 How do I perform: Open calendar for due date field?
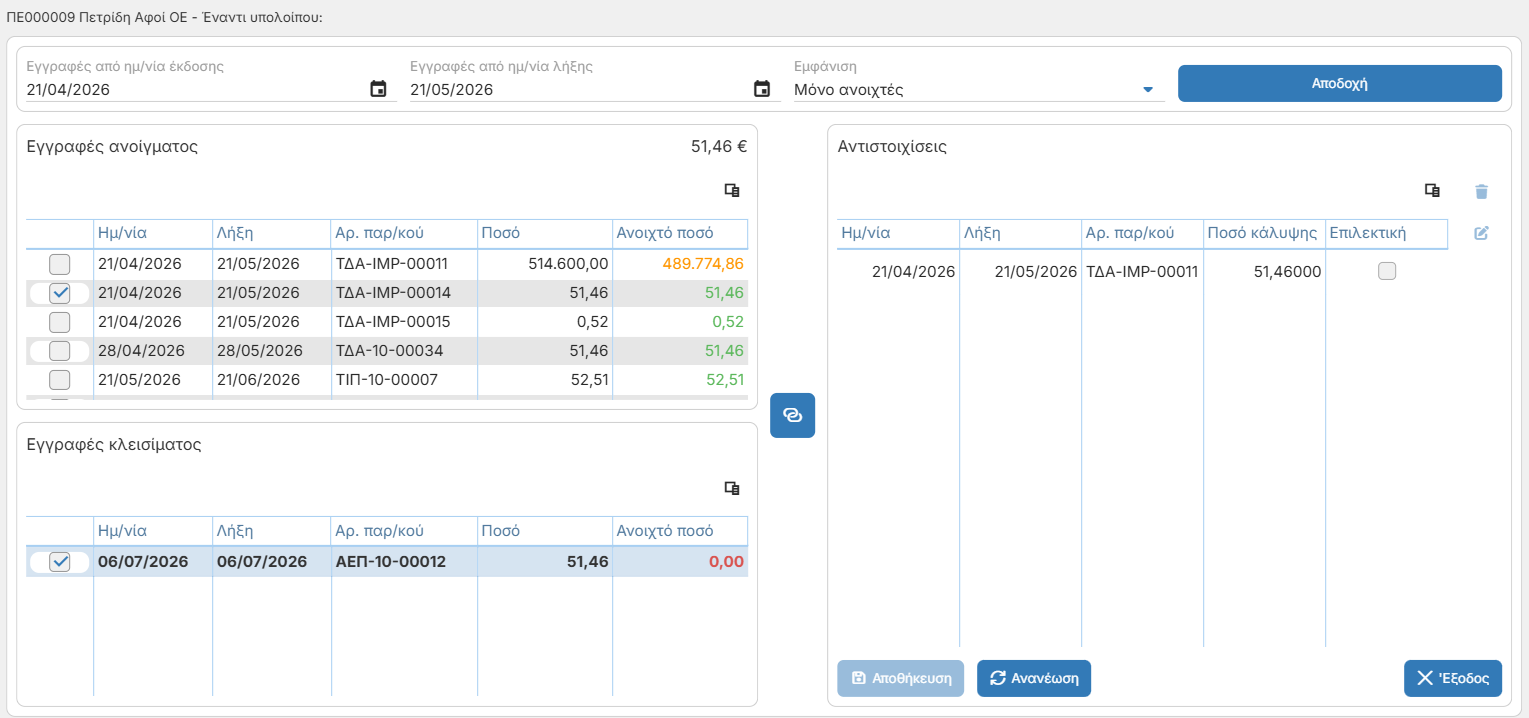[x=762, y=89]
